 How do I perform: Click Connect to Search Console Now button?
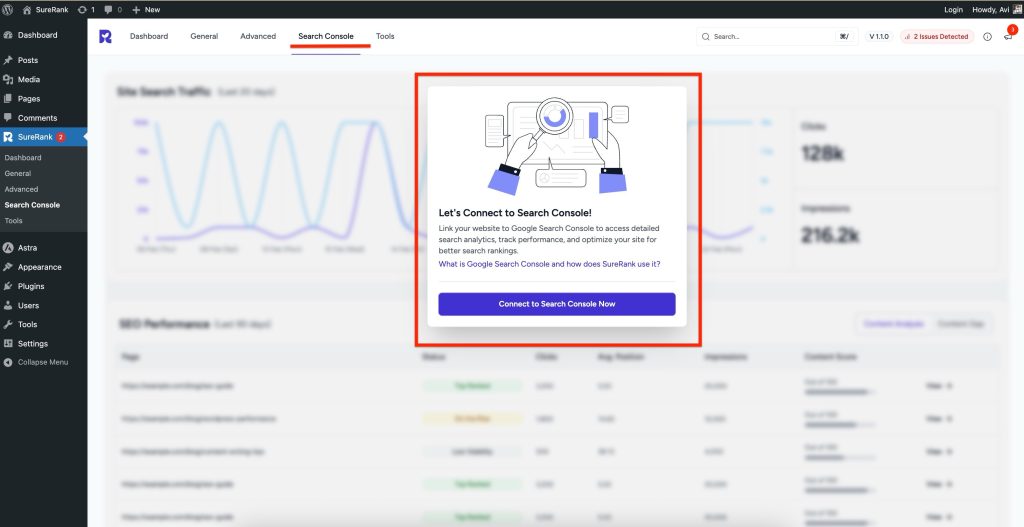[557, 304]
